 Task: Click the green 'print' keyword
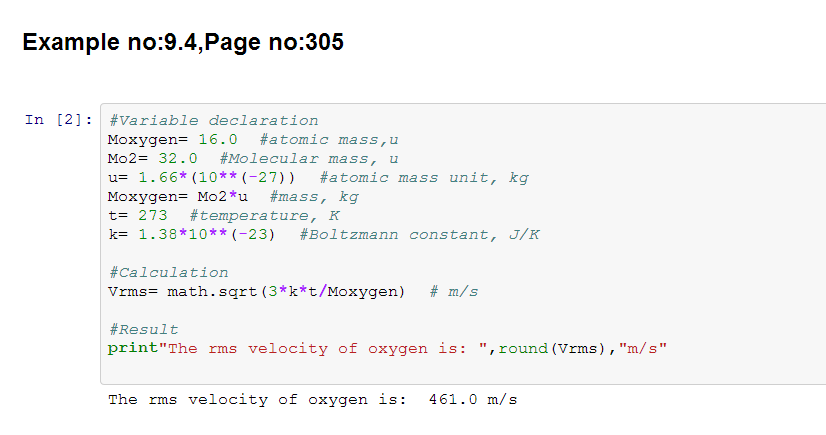(132, 348)
